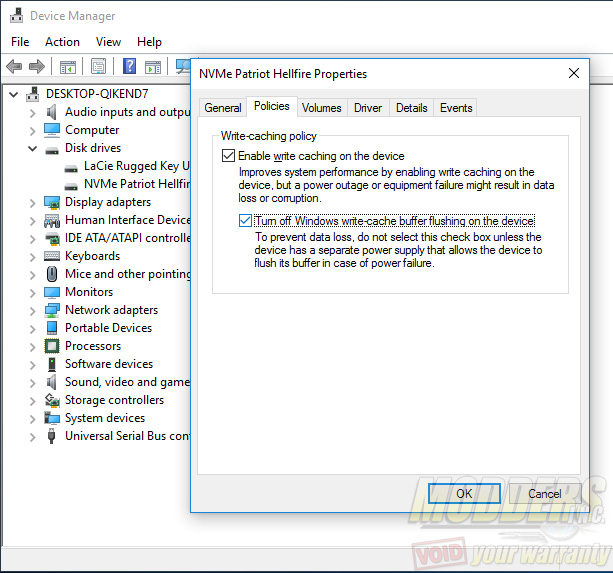
Task: Expand Audio inputs and outputs node
Action: click(32, 113)
